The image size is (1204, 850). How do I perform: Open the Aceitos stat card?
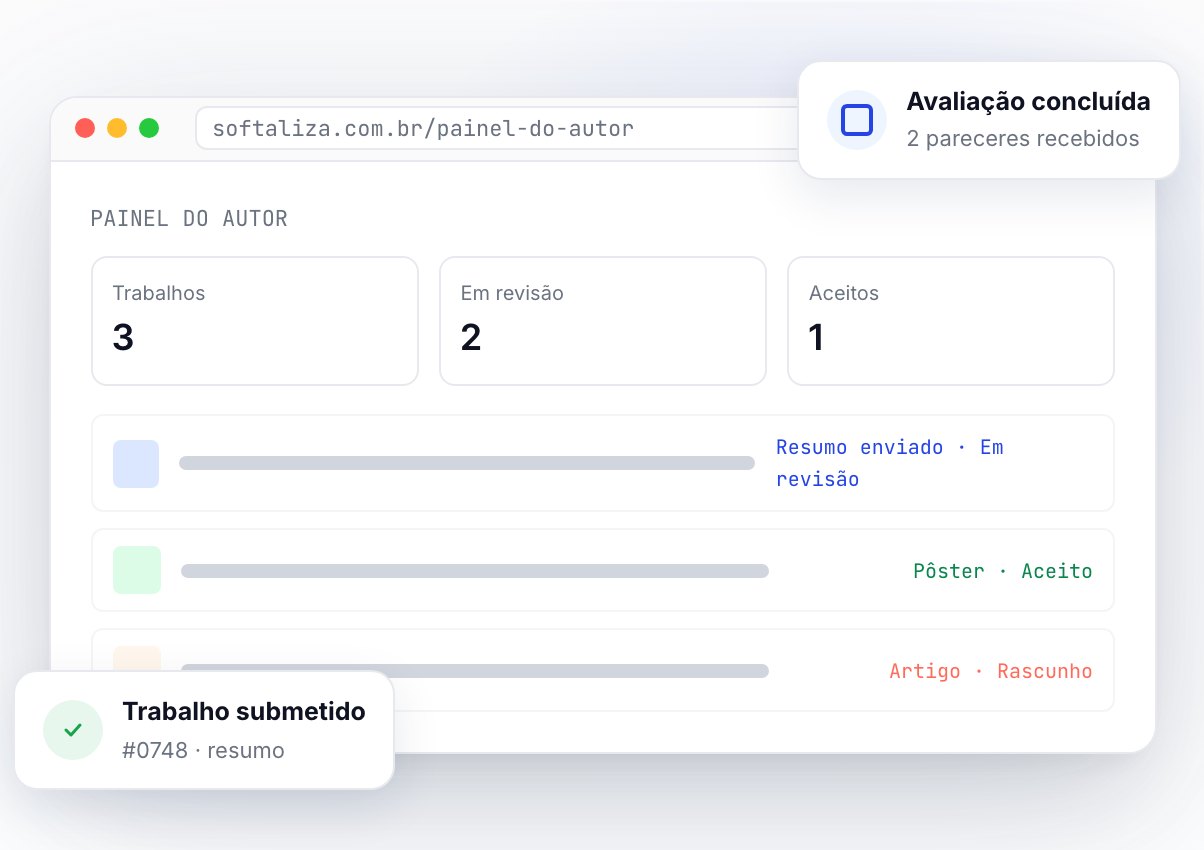point(951,321)
